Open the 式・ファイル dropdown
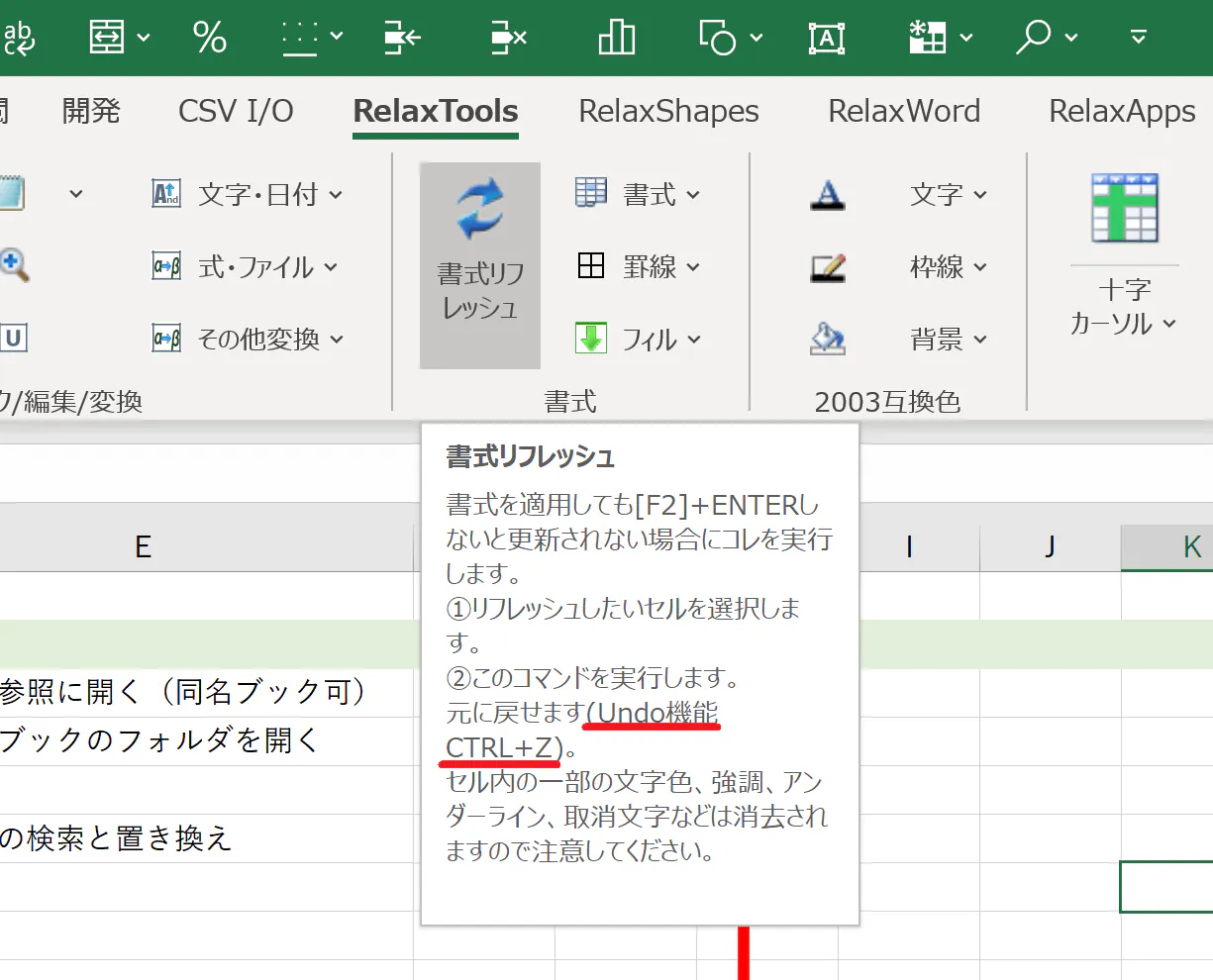Image resolution: width=1213 pixels, height=980 pixels. click(x=245, y=266)
